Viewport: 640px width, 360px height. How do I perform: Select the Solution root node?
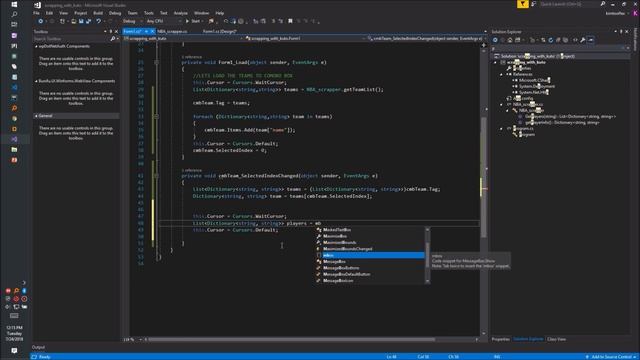pos(537,56)
